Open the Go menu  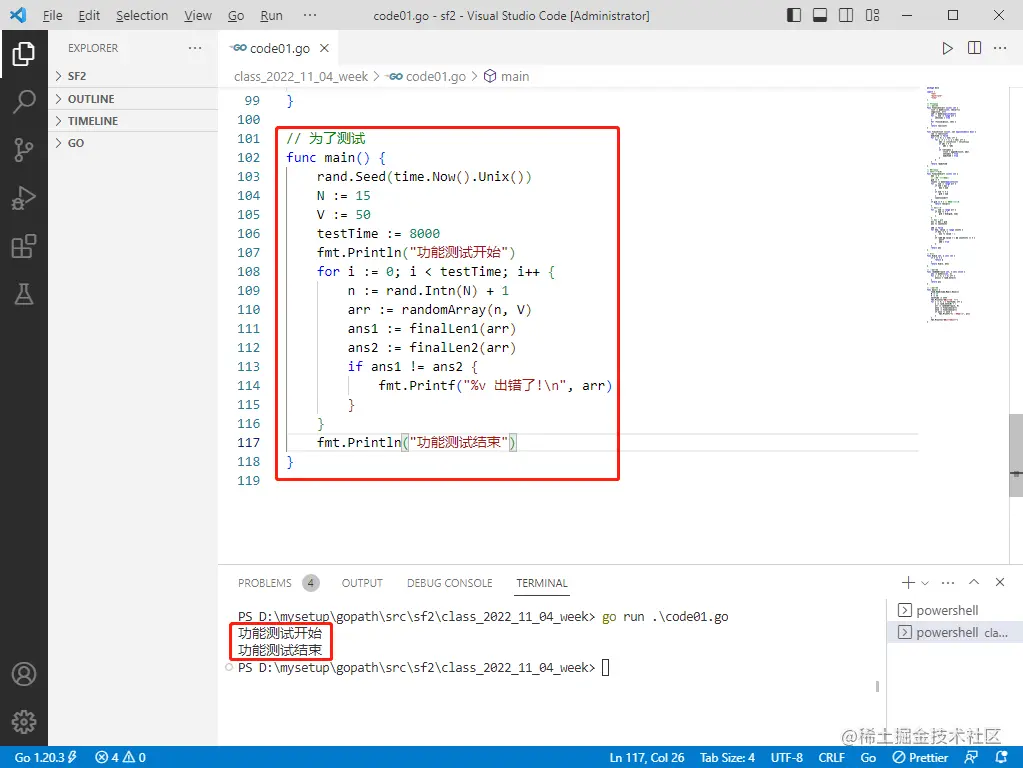[x=236, y=15]
